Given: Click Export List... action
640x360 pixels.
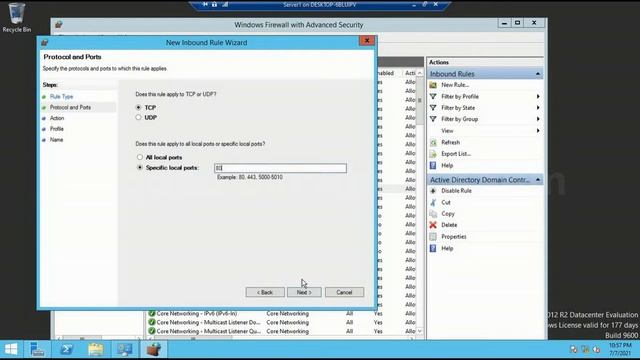Looking at the screenshot, I should (456, 154).
